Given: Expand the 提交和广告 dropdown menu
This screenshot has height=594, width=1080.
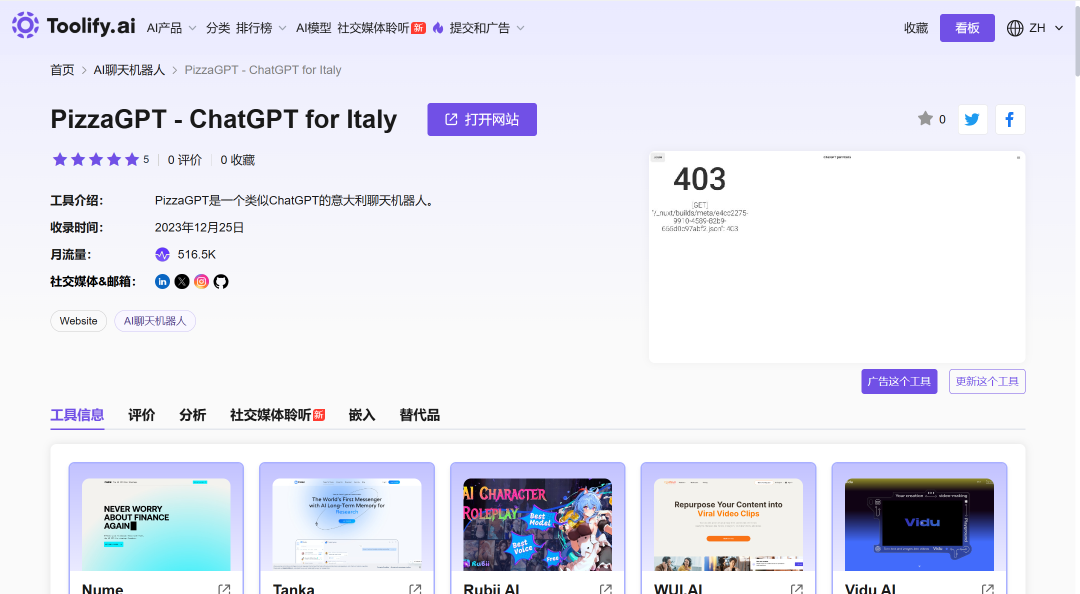Looking at the screenshot, I should (x=487, y=28).
